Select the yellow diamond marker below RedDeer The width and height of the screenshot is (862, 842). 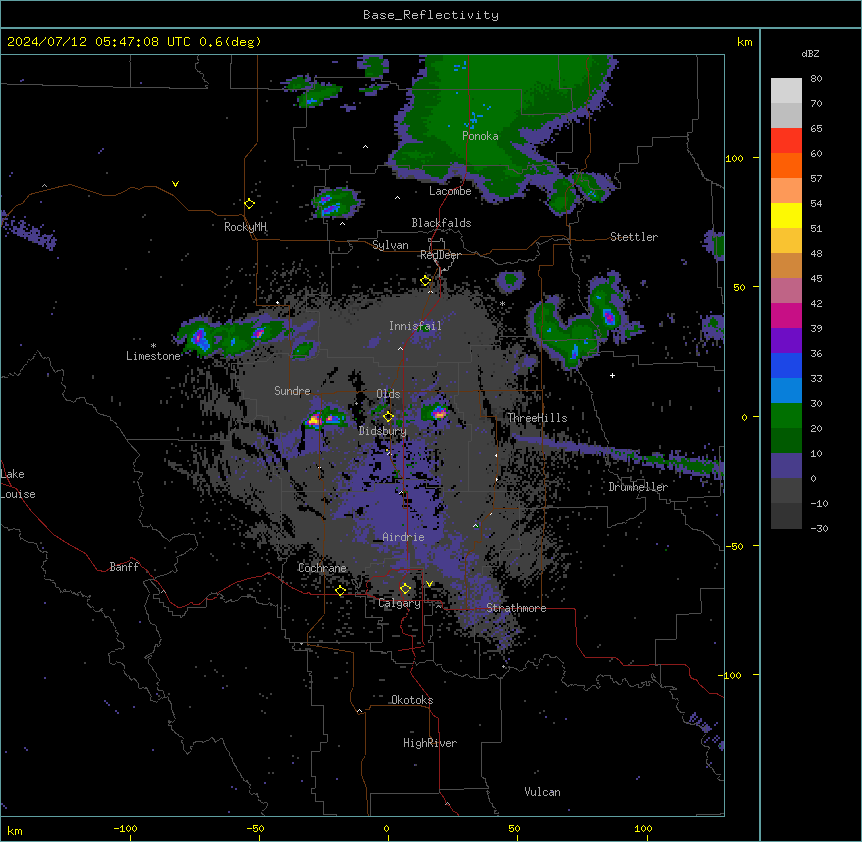(x=426, y=281)
